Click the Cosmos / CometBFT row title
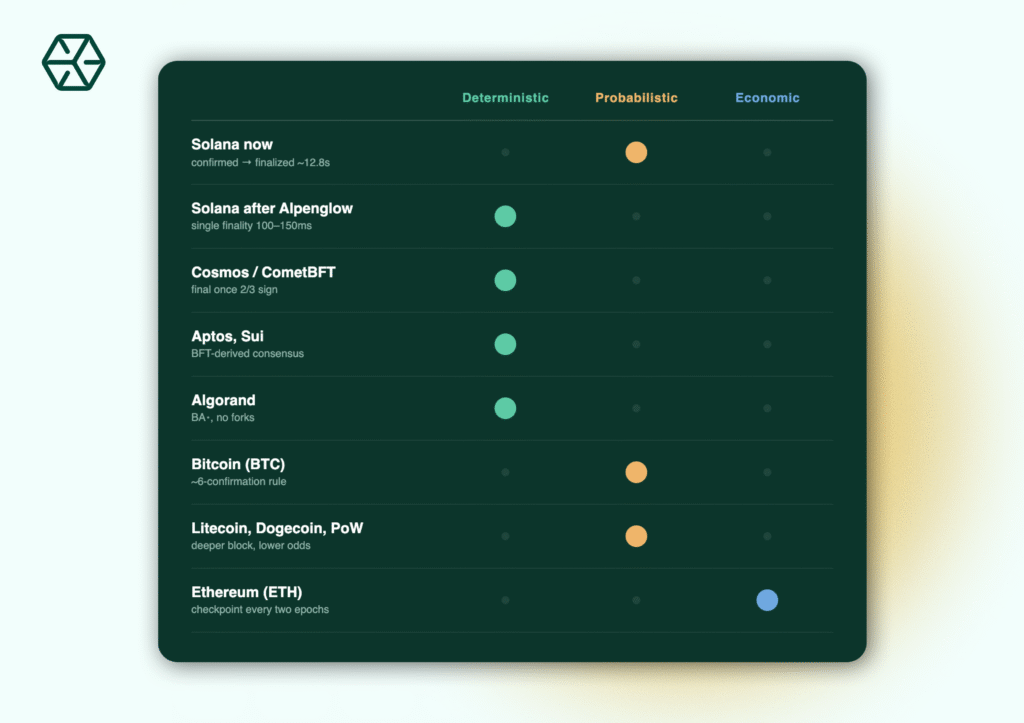 click(x=263, y=272)
